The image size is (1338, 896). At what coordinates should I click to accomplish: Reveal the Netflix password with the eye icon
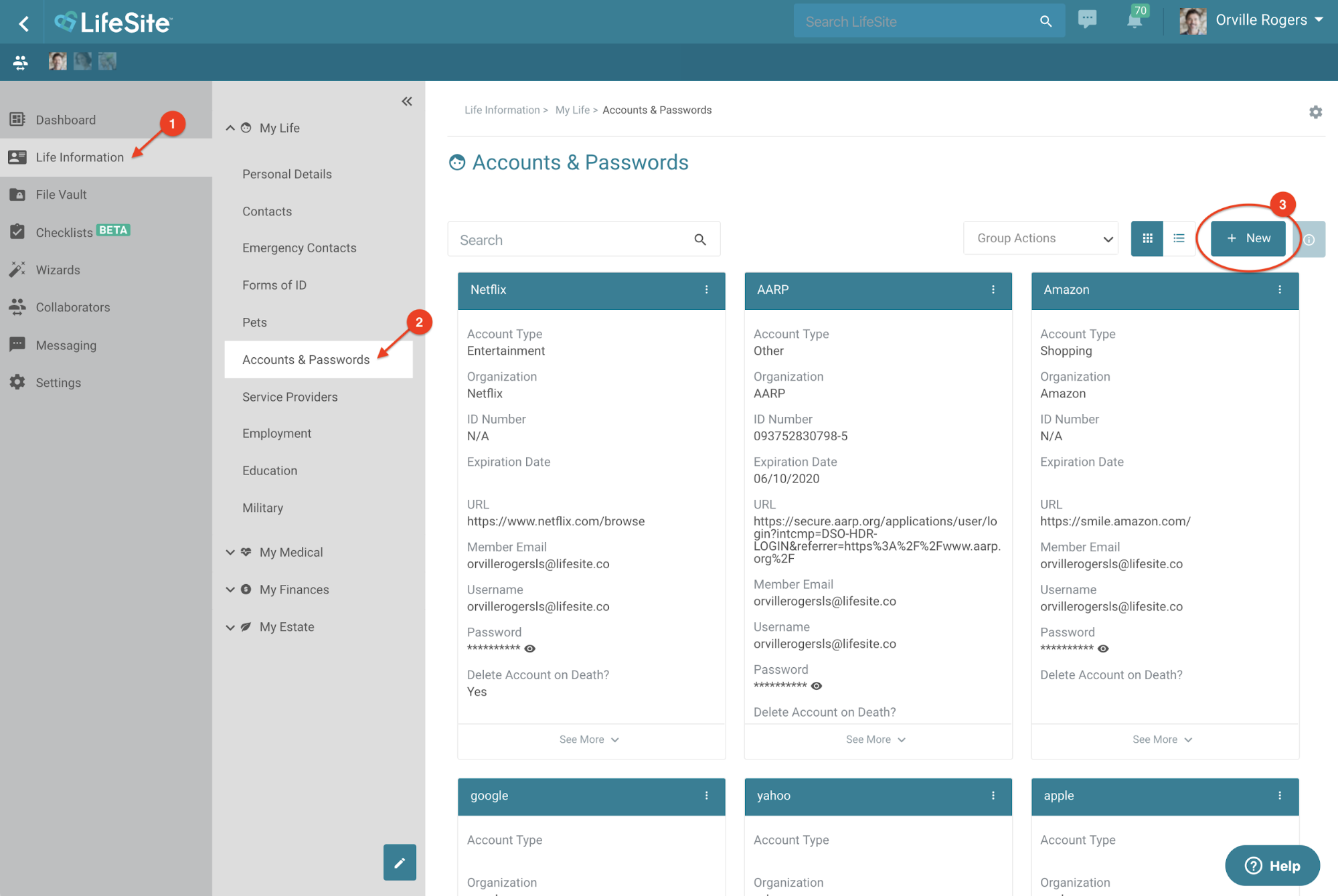coord(529,648)
